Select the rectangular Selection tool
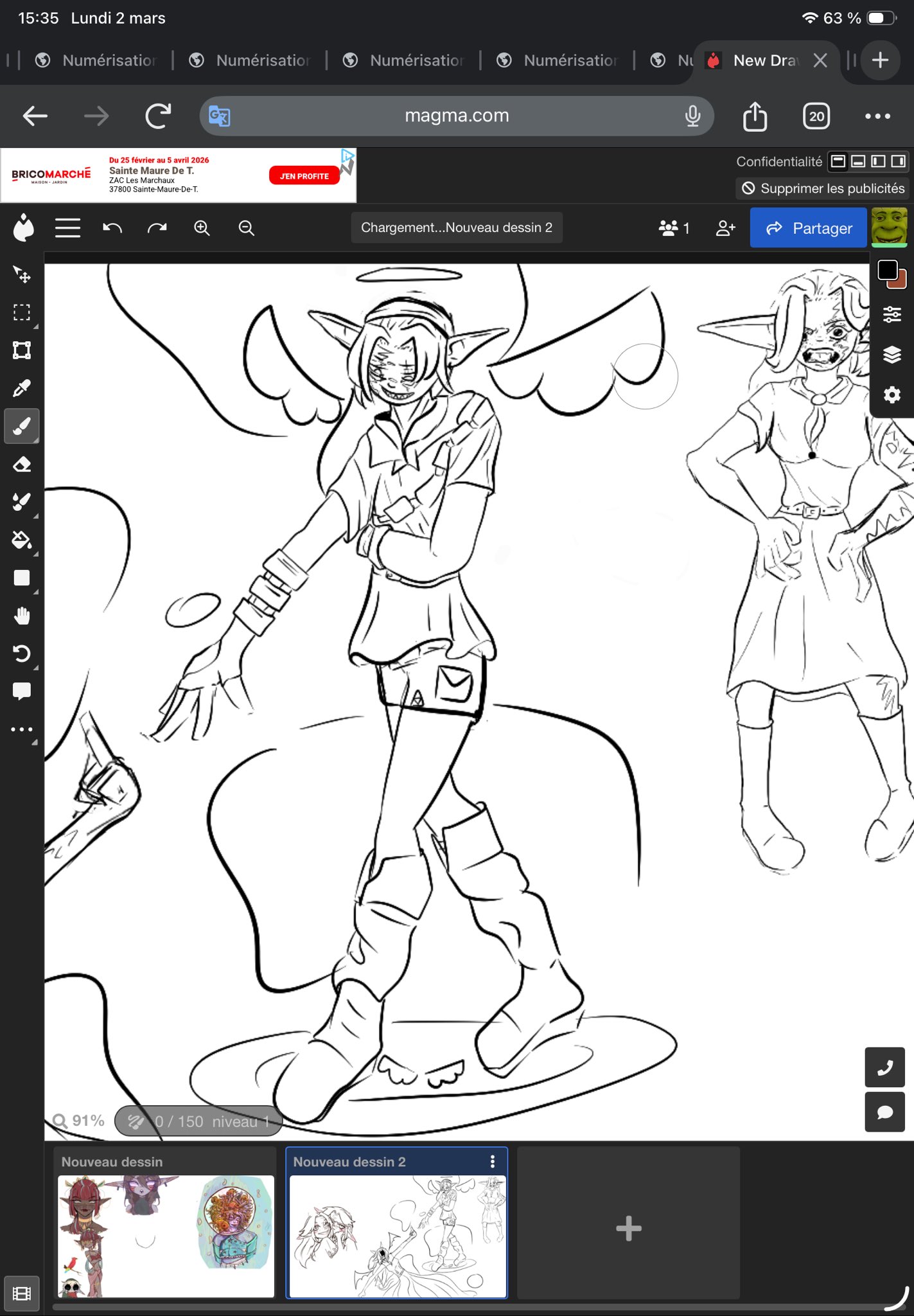The width and height of the screenshot is (914, 1316). point(22,313)
